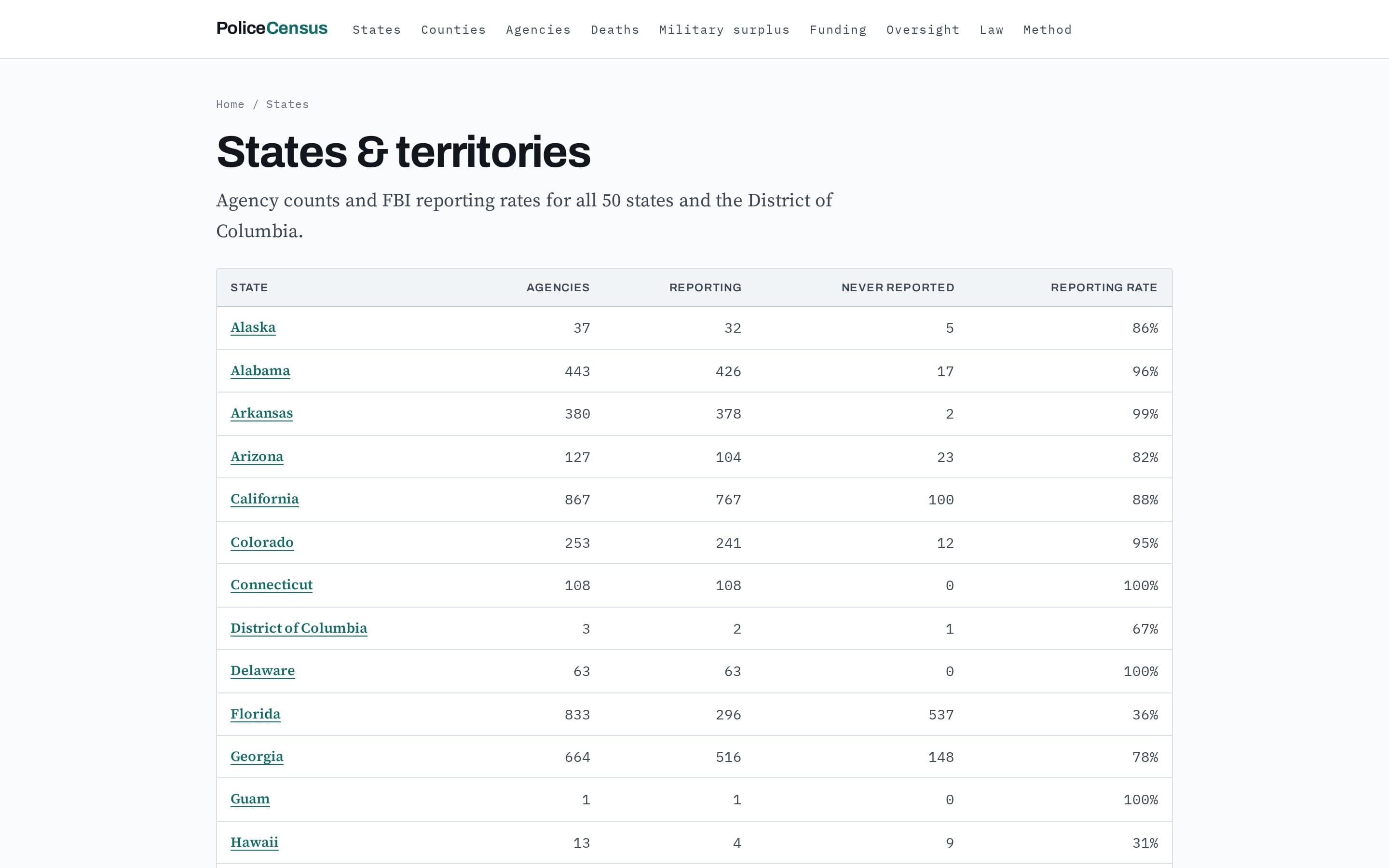Click Arkansas's reporting count 378

pos(728,415)
